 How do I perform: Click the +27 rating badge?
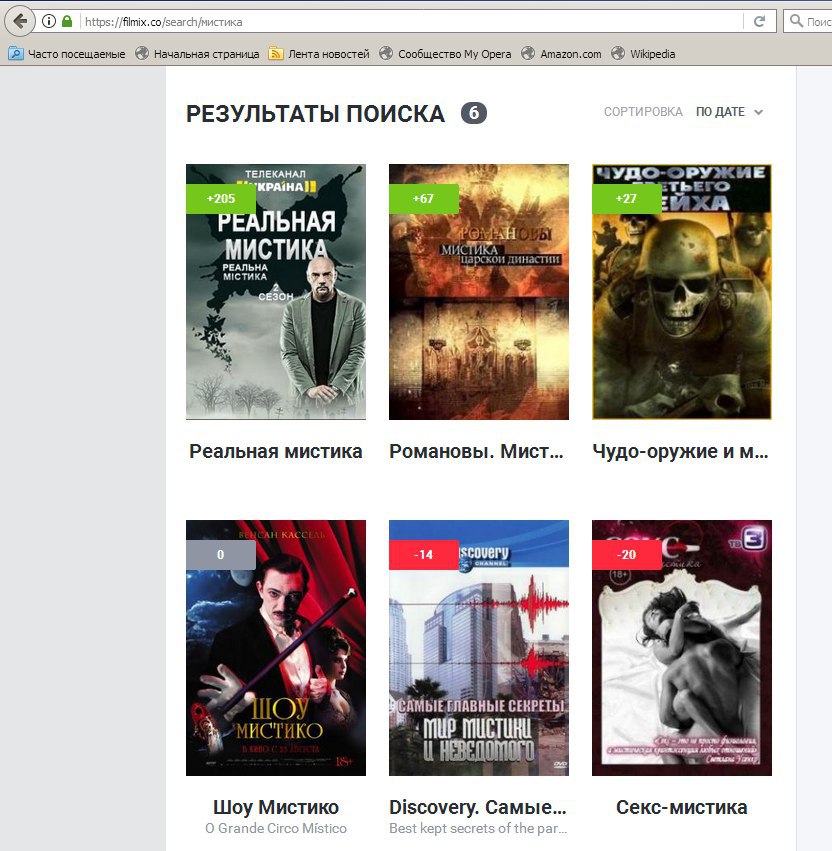point(627,199)
